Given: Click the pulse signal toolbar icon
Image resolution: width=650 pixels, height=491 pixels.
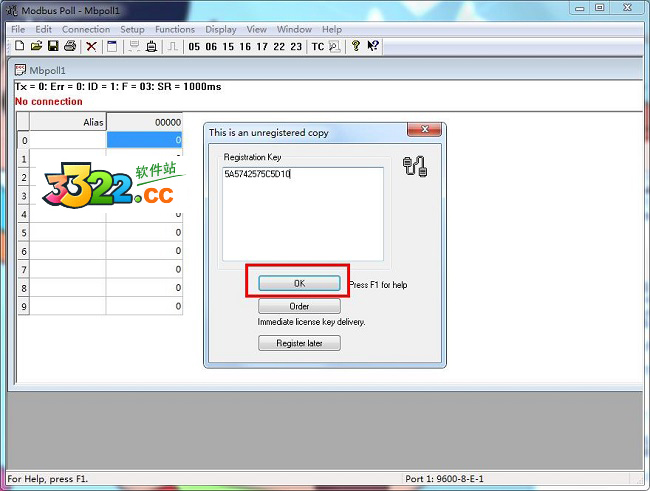Looking at the screenshot, I should pyautogui.click(x=172, y=46).
